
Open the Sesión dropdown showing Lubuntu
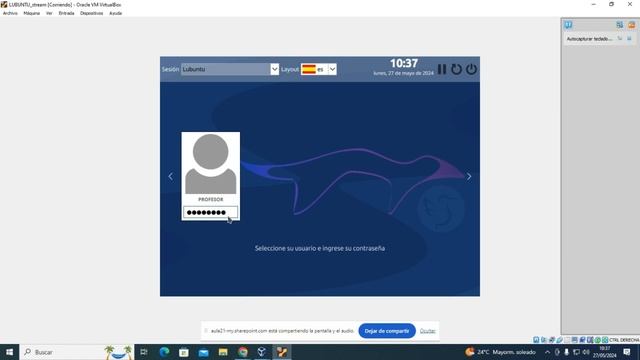230,69
